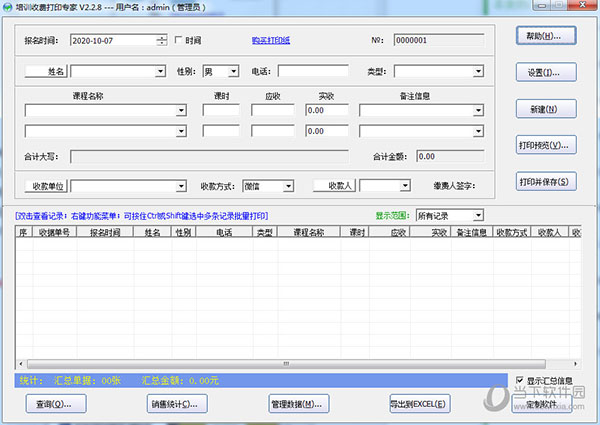Click 导出到EXCEL(E) export button
The height and width of the screenshot is (425, 600).
pyautogui.click(x=420, y=404)
